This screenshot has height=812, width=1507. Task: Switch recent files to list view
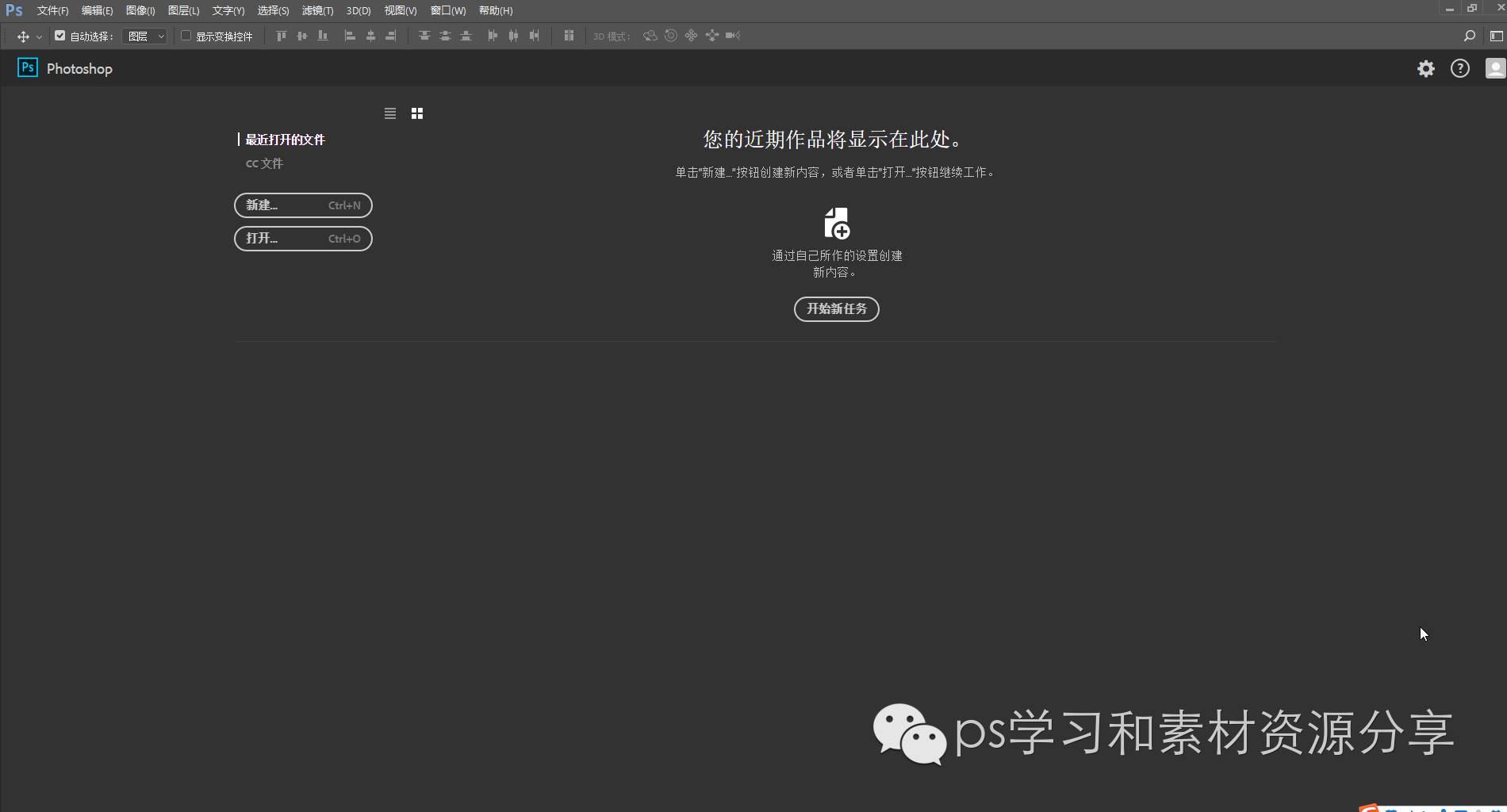click(x=389, y=113)
